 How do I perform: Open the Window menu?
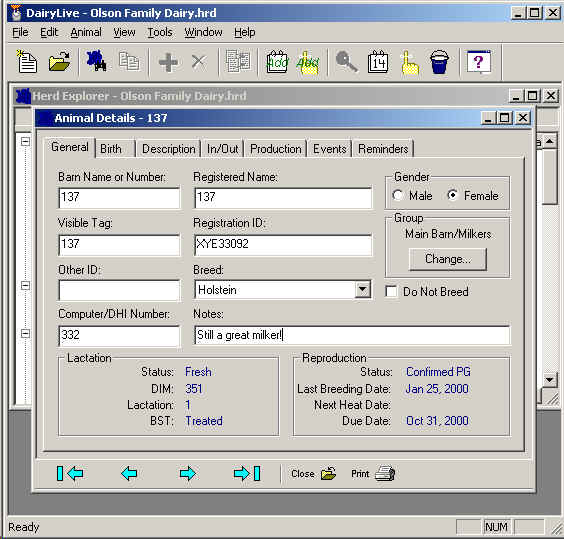coord(203,32)
